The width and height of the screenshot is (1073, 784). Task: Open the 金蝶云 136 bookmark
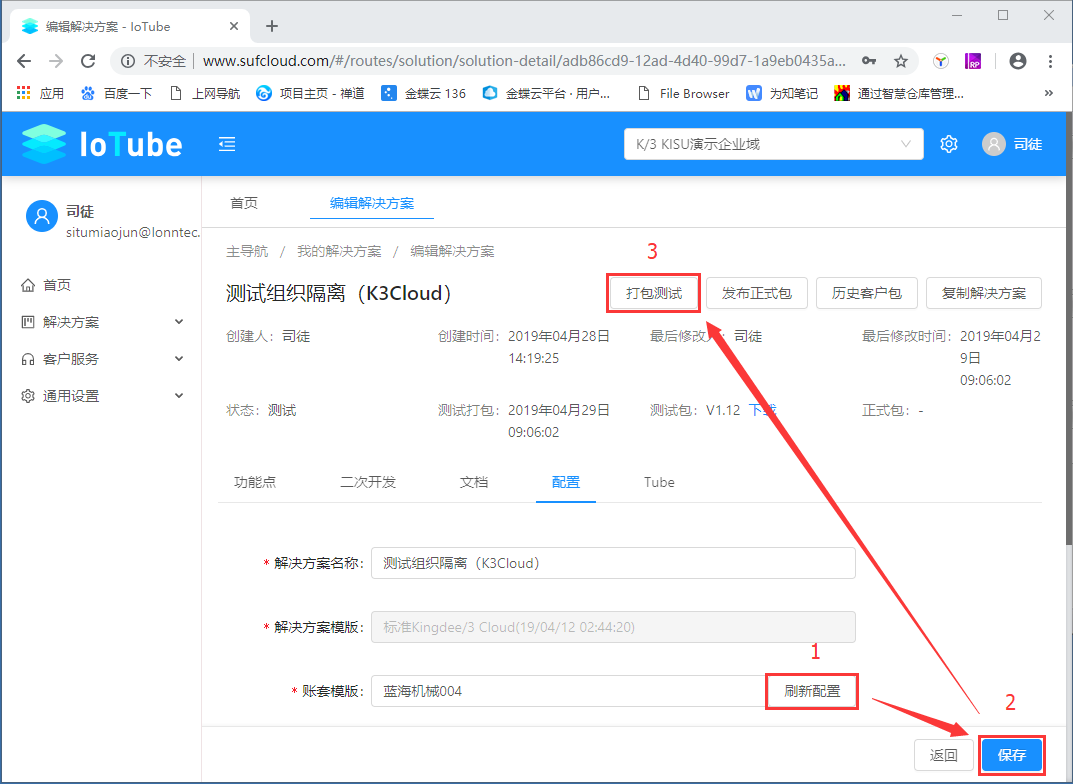[x=424, y=93]
